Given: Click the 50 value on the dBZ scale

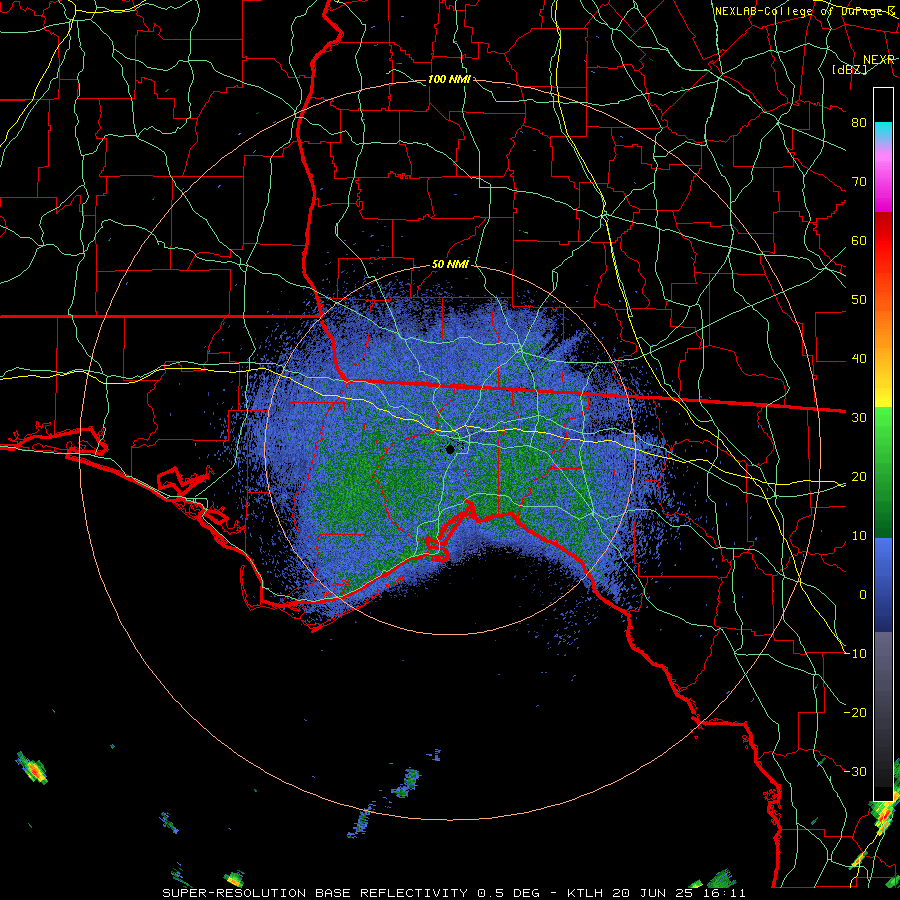Looking at the screenshot, I should point(859,300).
